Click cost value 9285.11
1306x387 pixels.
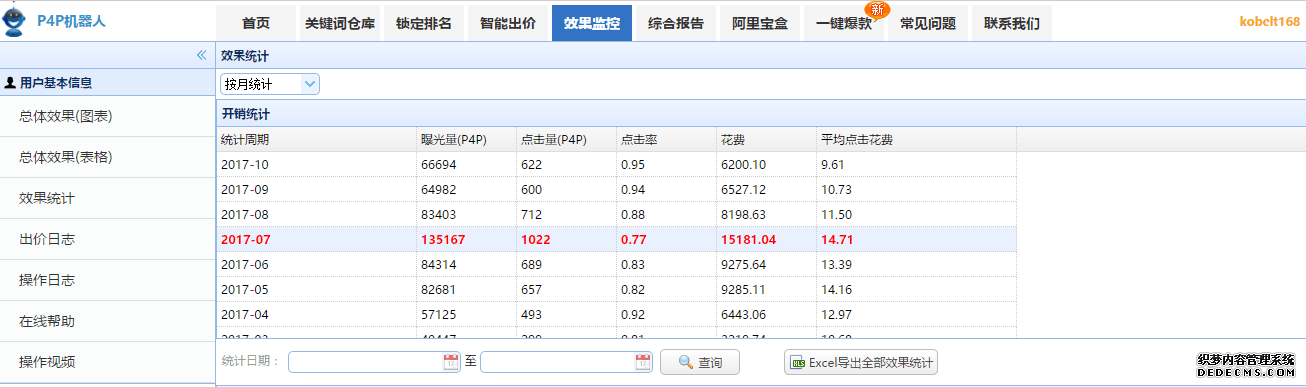point(743,290)
